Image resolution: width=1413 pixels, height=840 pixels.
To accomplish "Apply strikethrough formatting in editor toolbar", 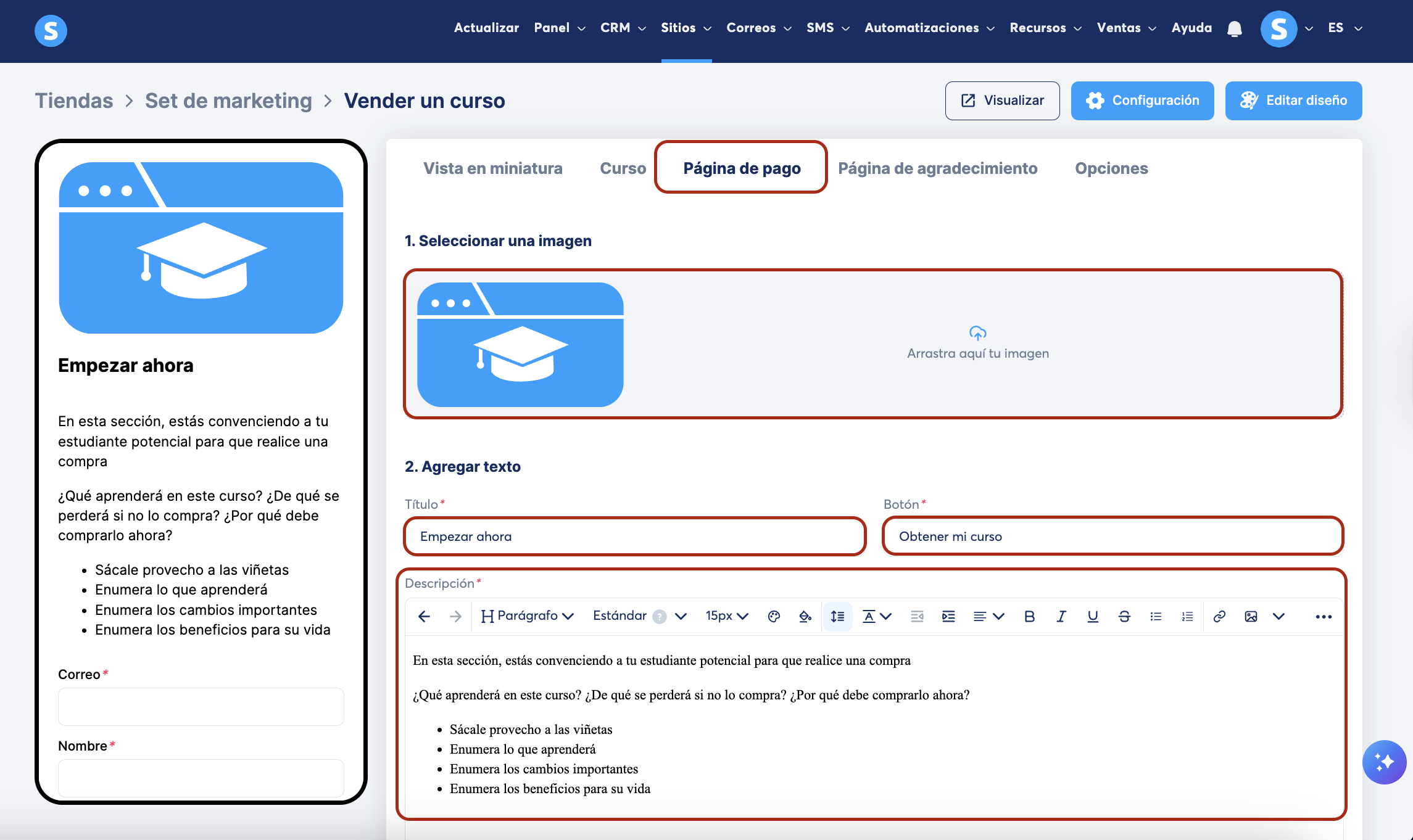I will pos(1124,616).
